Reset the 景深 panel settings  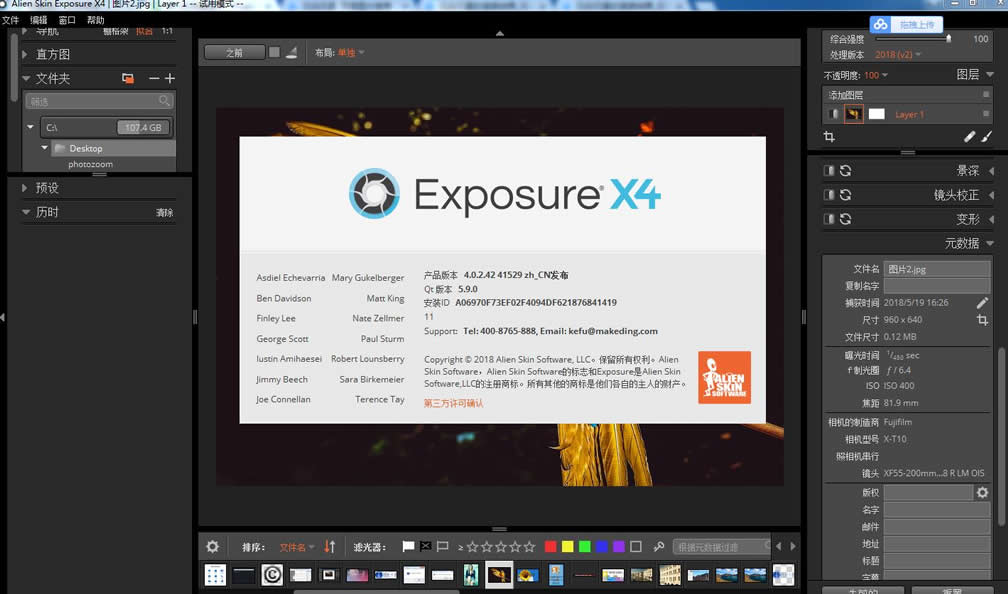tap(845, 170)
